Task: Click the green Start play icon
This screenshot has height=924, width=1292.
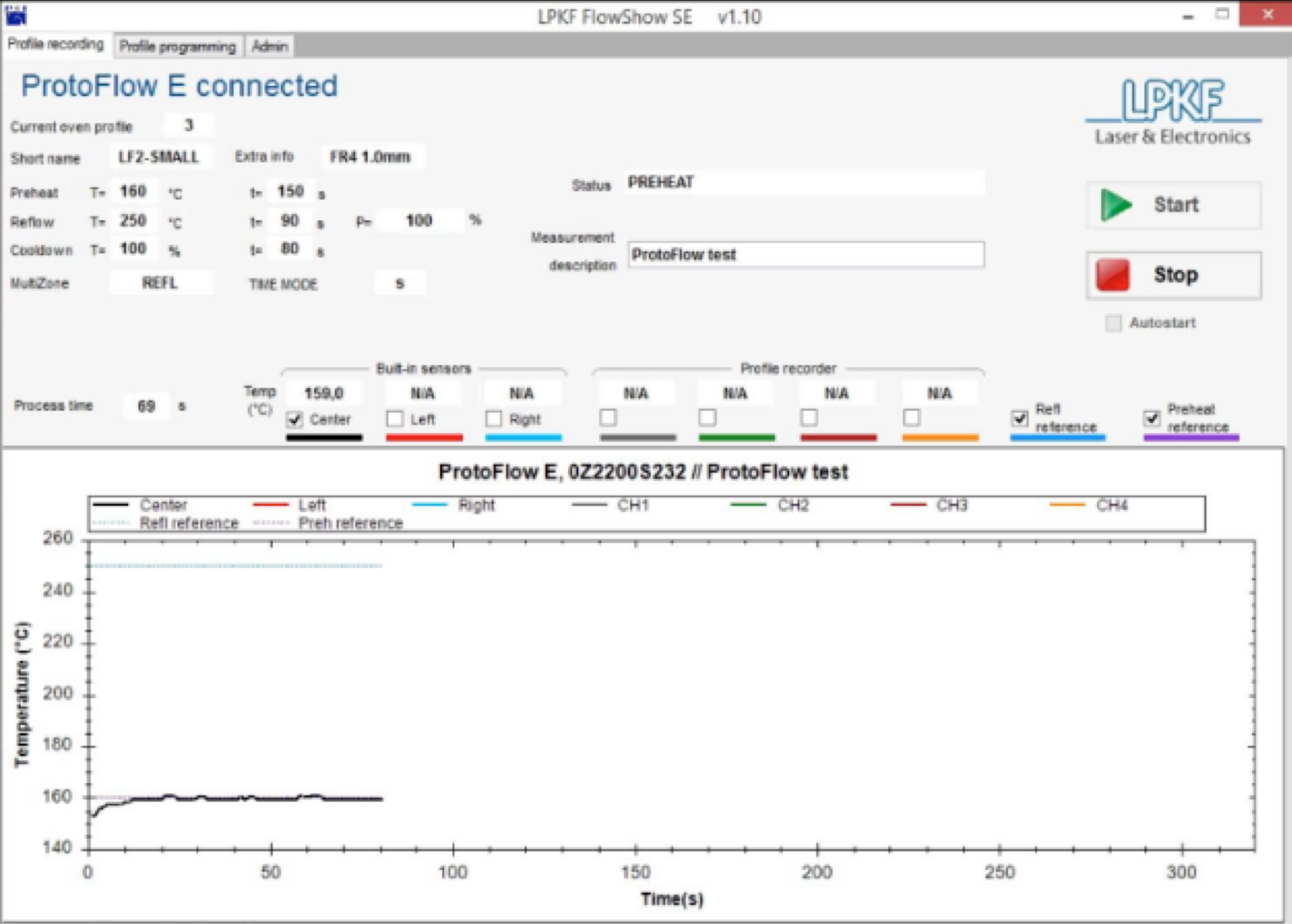Action: coord(1116,204)
